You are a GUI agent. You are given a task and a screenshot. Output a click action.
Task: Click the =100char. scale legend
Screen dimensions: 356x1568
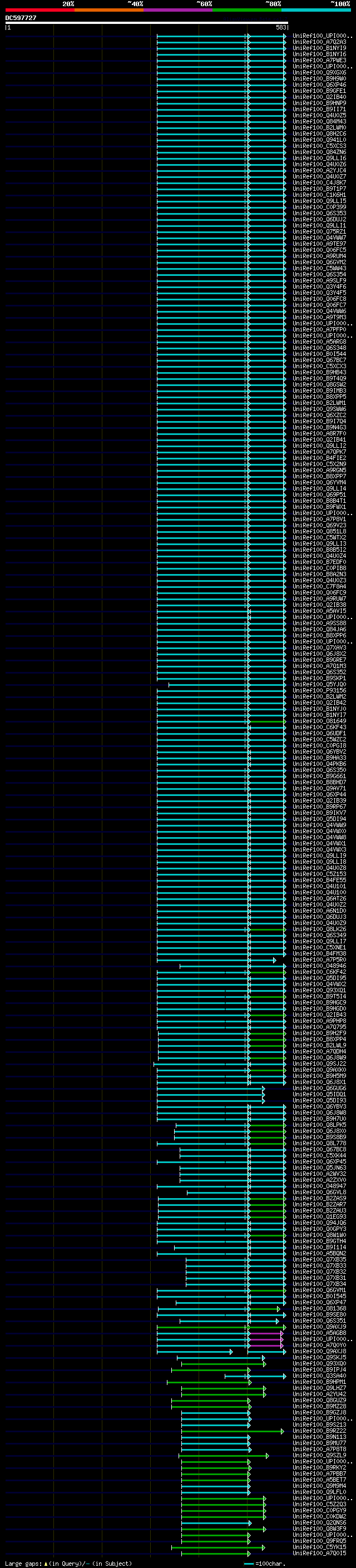[265, 1563]
